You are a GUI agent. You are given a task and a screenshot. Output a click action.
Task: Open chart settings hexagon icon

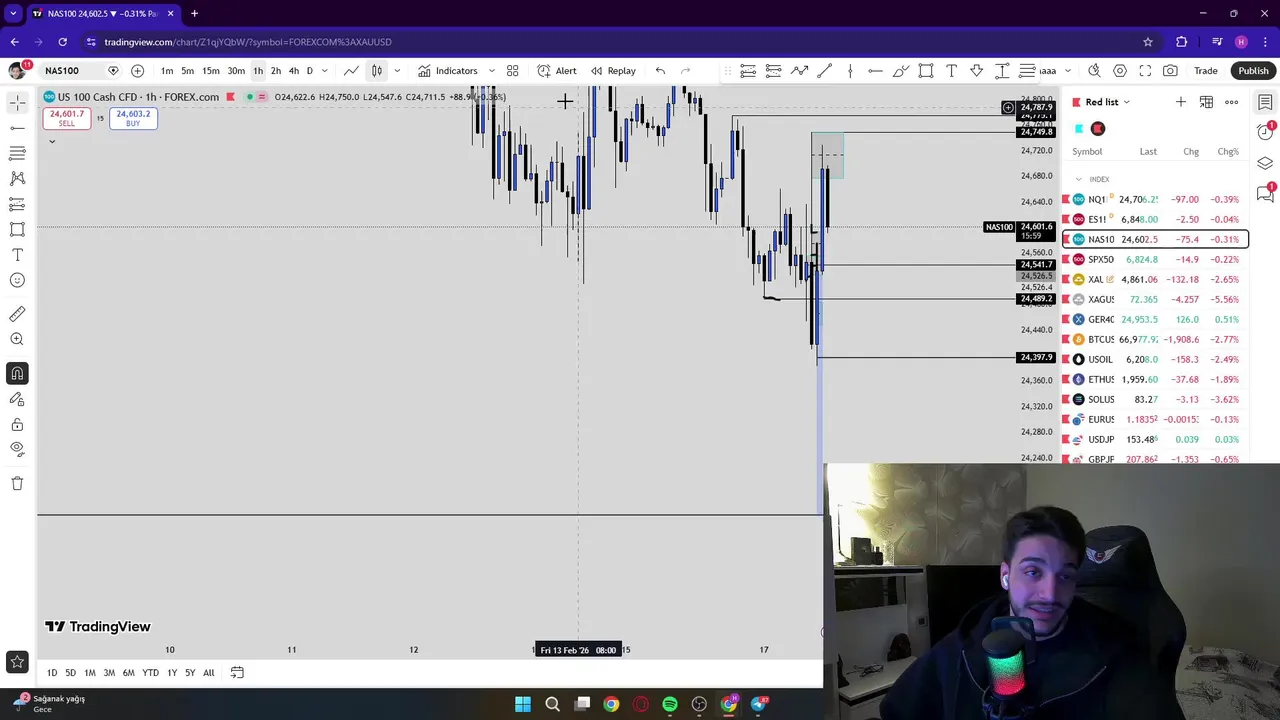click(1120, 71)
